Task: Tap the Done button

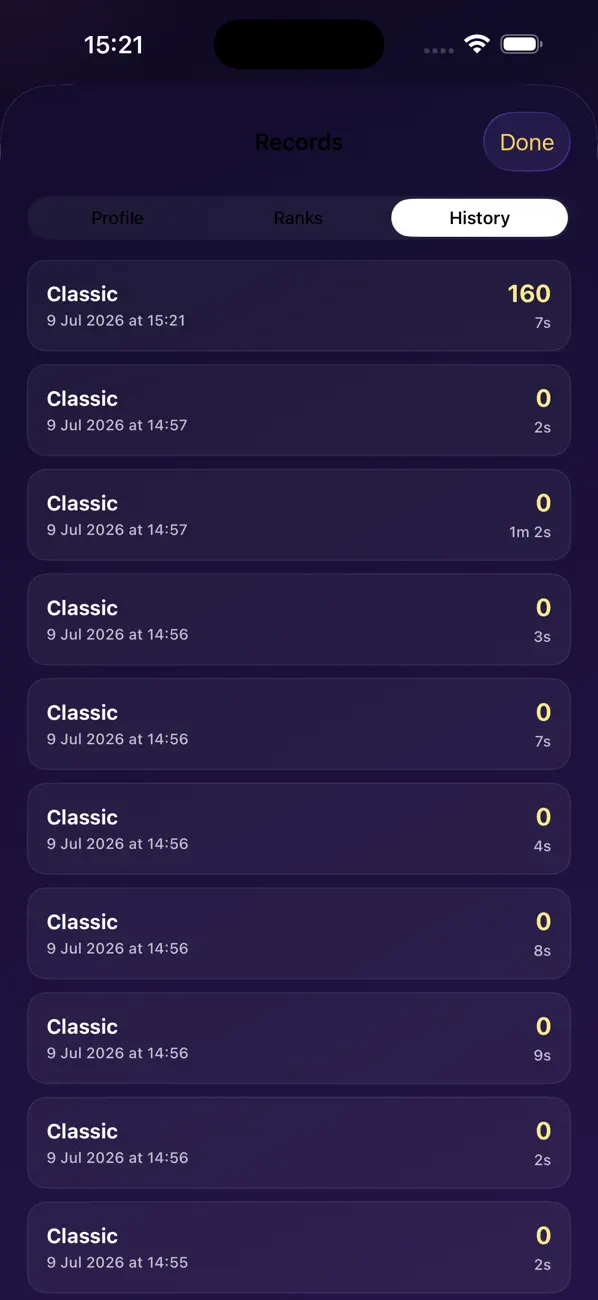Action: pos(526,142)
